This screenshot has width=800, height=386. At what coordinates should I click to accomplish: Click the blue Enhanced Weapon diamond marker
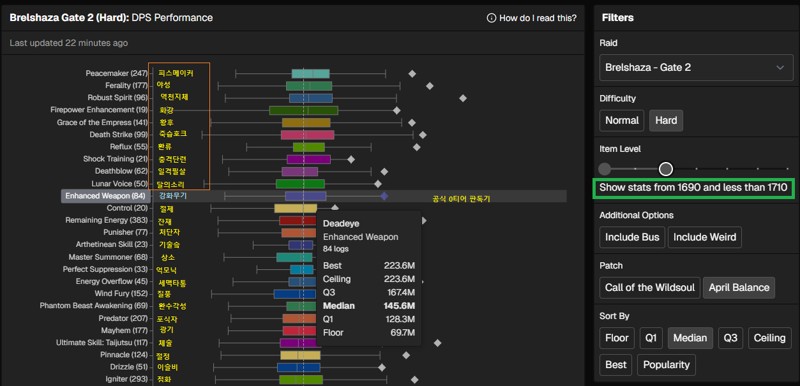(x=384, y=196)
